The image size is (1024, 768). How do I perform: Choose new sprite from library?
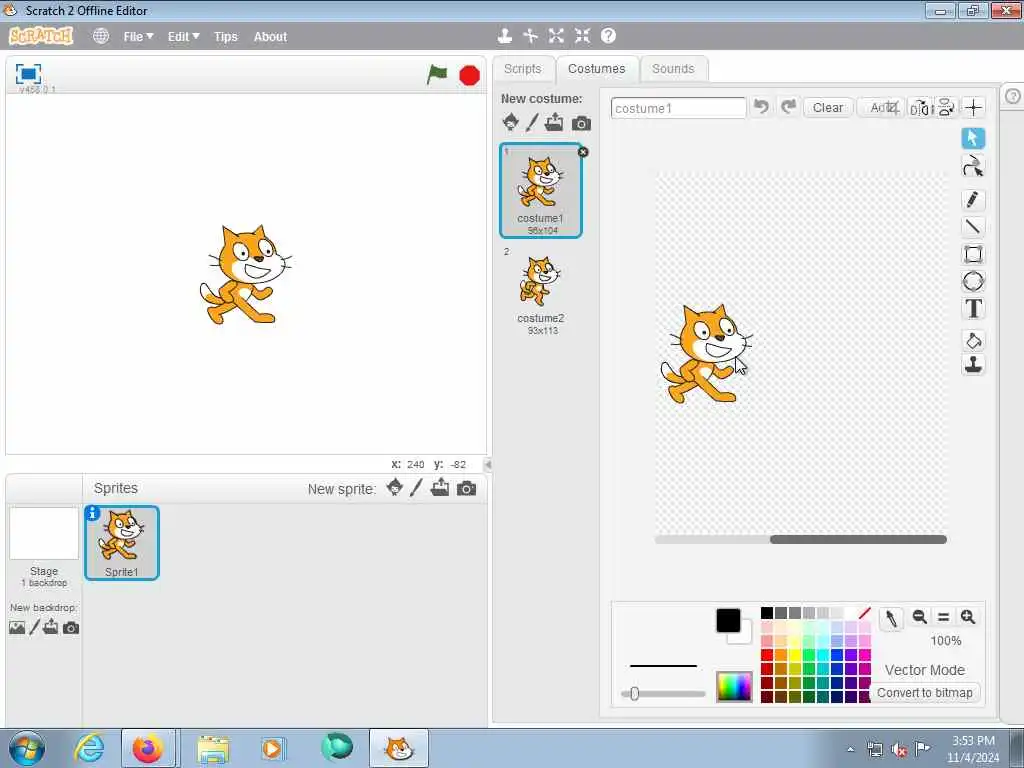point(394,488)
